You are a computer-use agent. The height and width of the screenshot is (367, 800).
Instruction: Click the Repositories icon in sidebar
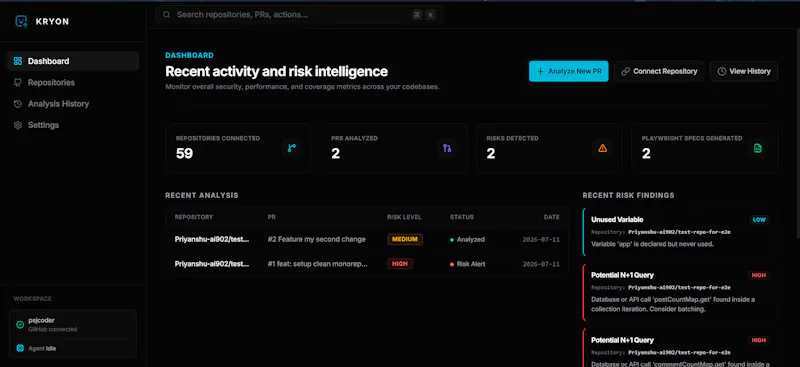pos(18,83)
